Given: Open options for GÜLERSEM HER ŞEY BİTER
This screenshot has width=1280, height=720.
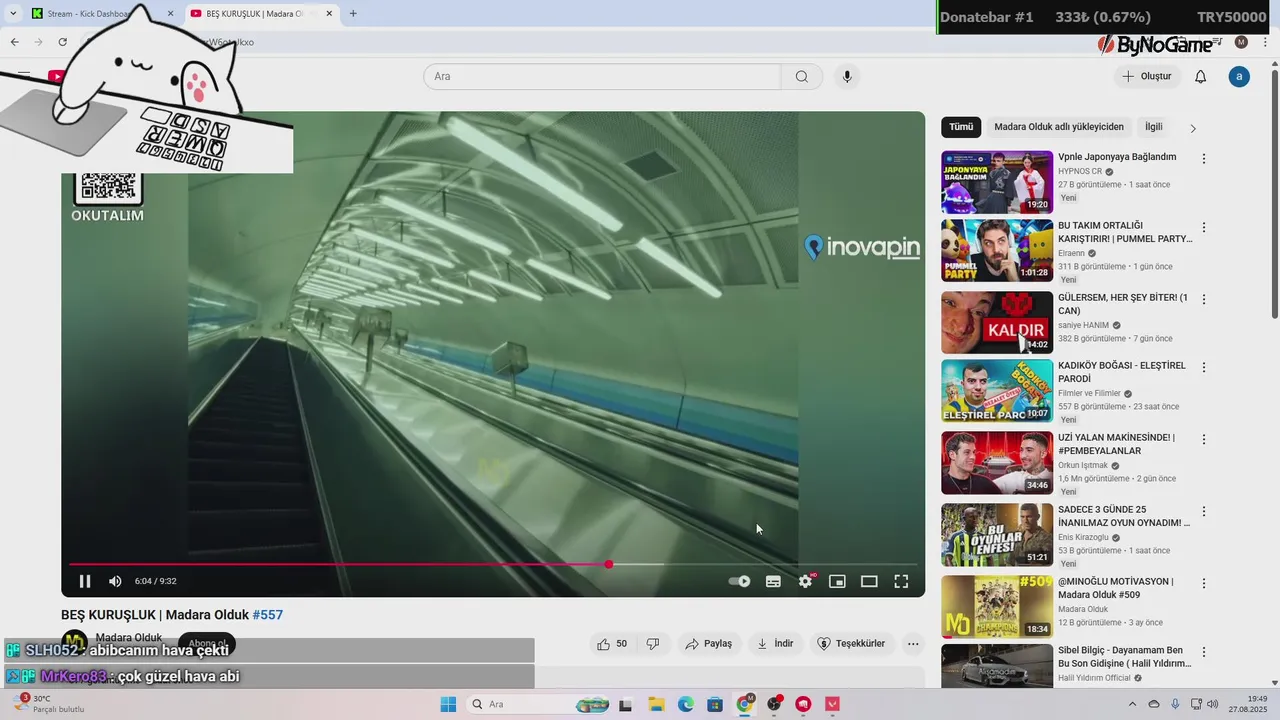Looking at the screenshot, I should [1204, 299].
